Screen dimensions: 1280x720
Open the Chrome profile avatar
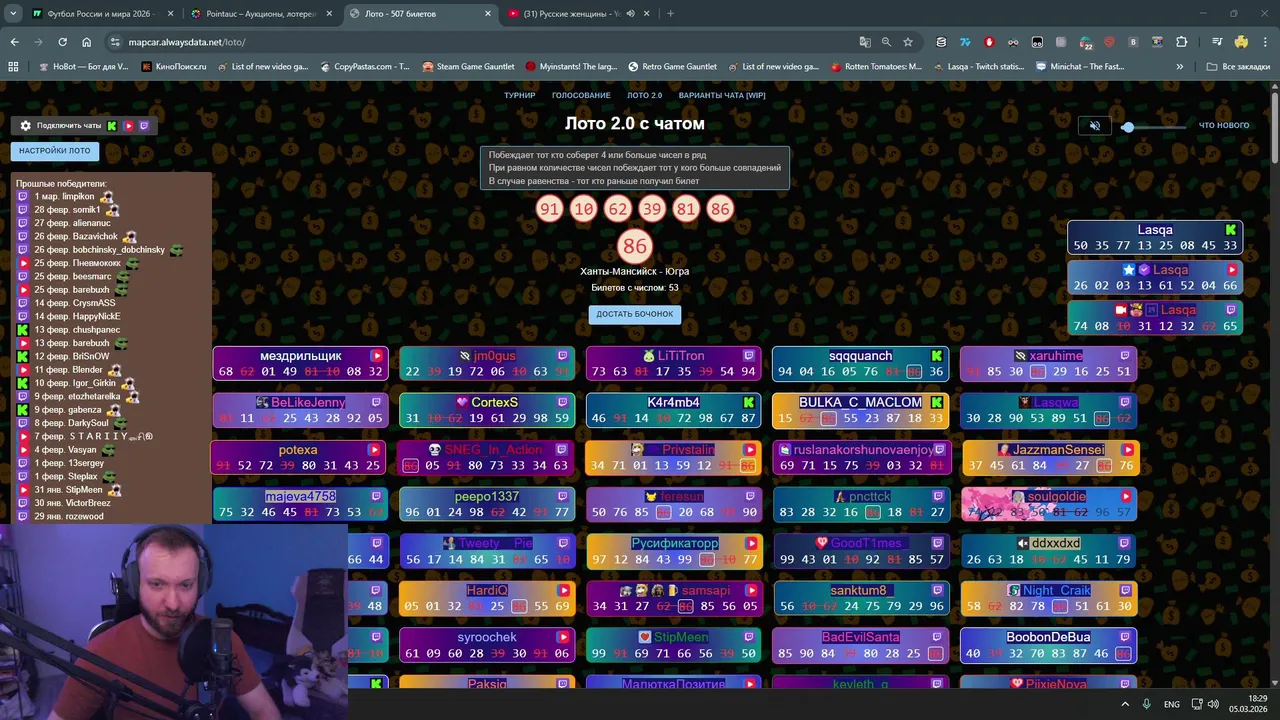pos(1241,42)
